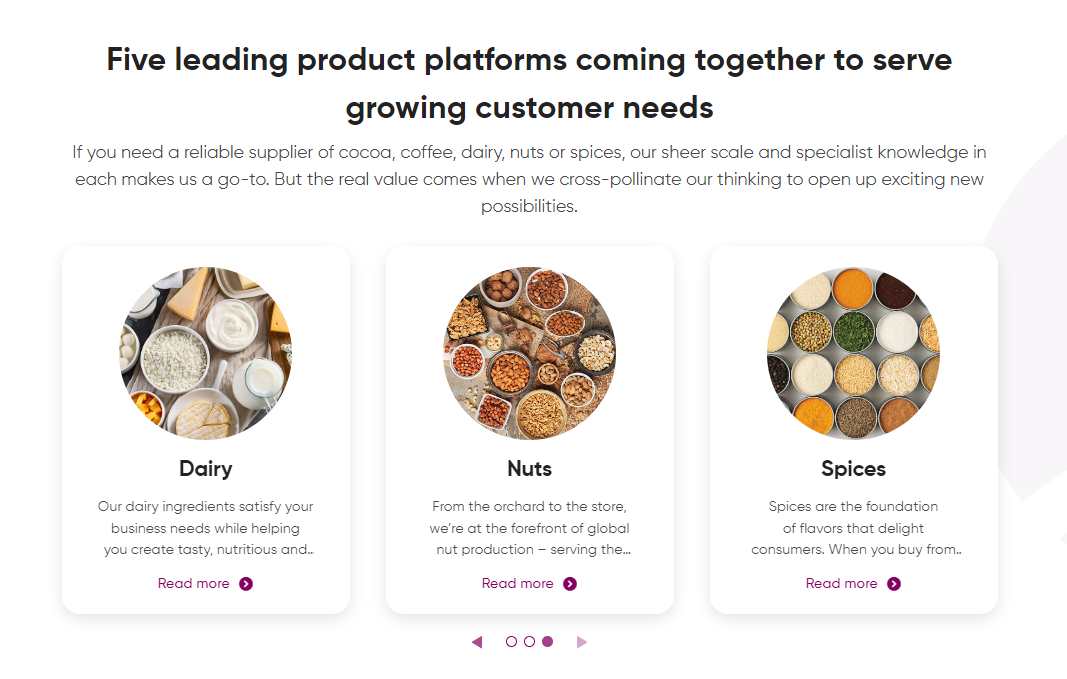Click arrow icon beside Dairy Read more
The height and width of the screenshot is (679, 1067).
click(246, 584)
